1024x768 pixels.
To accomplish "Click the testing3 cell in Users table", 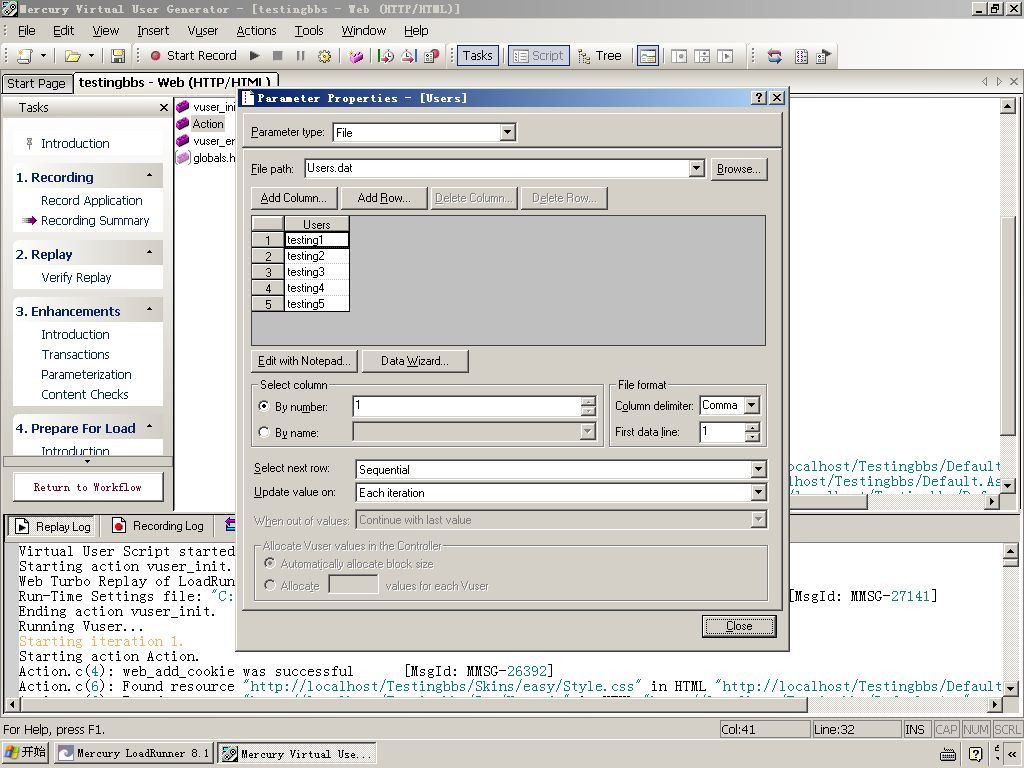I will pyautogui.click(x=317, y=272).
